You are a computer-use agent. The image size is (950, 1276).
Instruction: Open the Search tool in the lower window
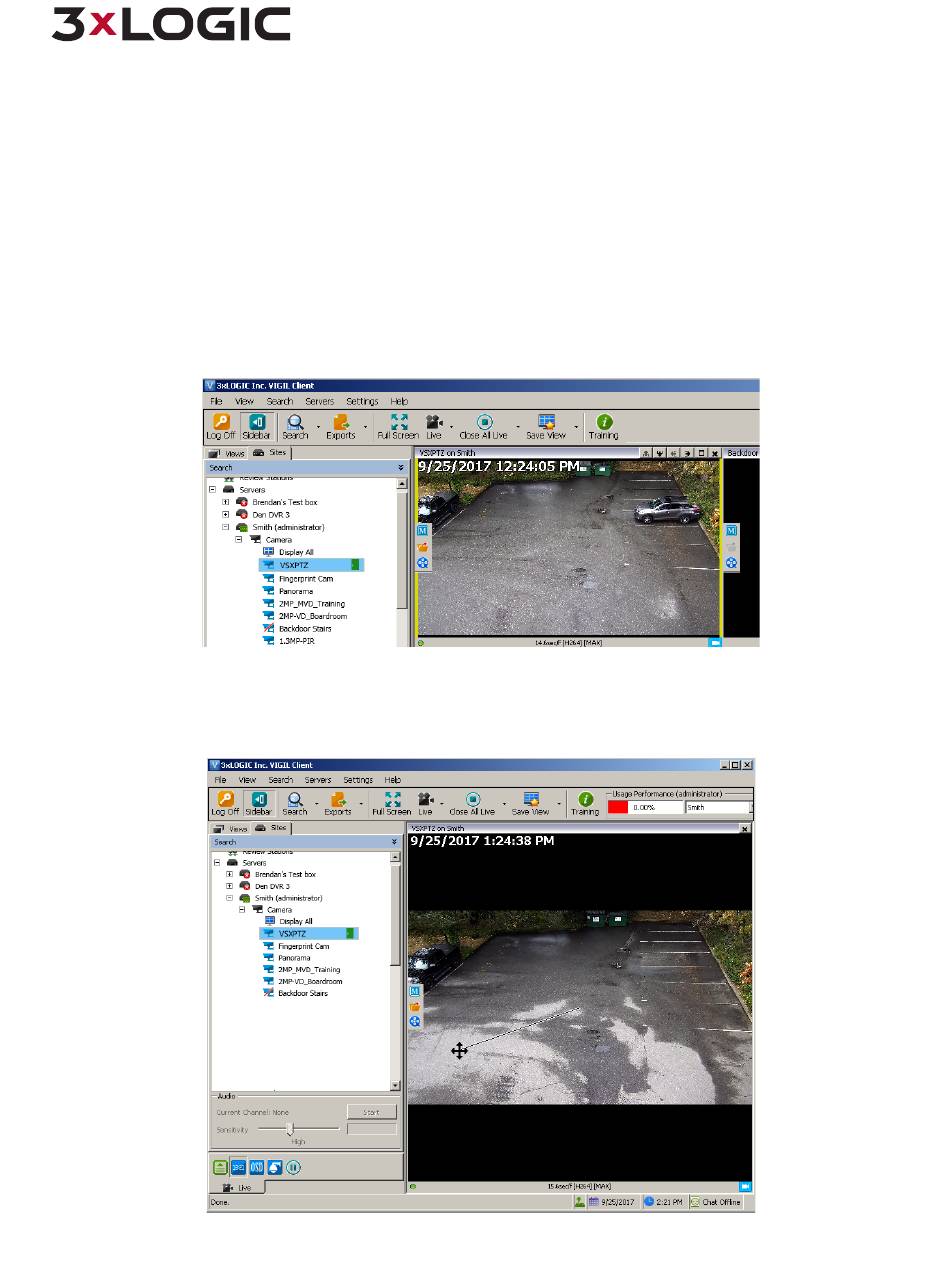click(295, 804)
